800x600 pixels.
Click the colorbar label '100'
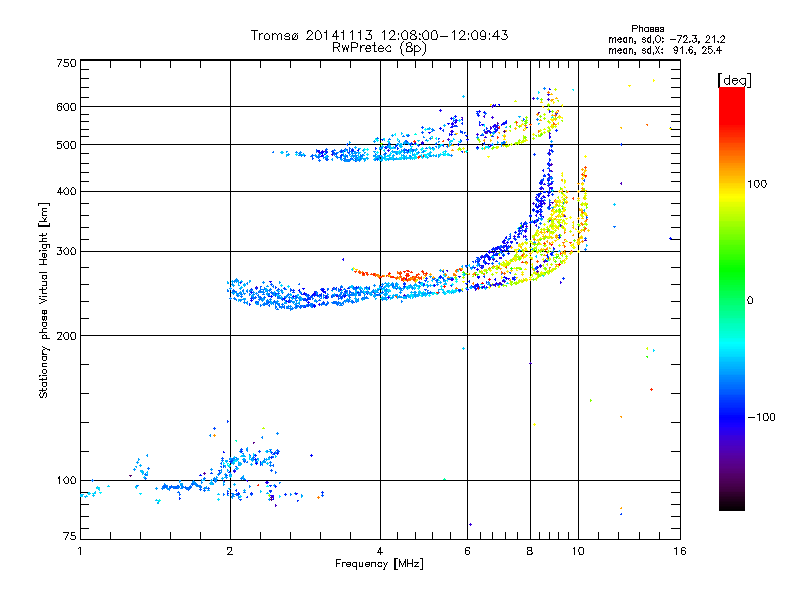click(757, 184)
